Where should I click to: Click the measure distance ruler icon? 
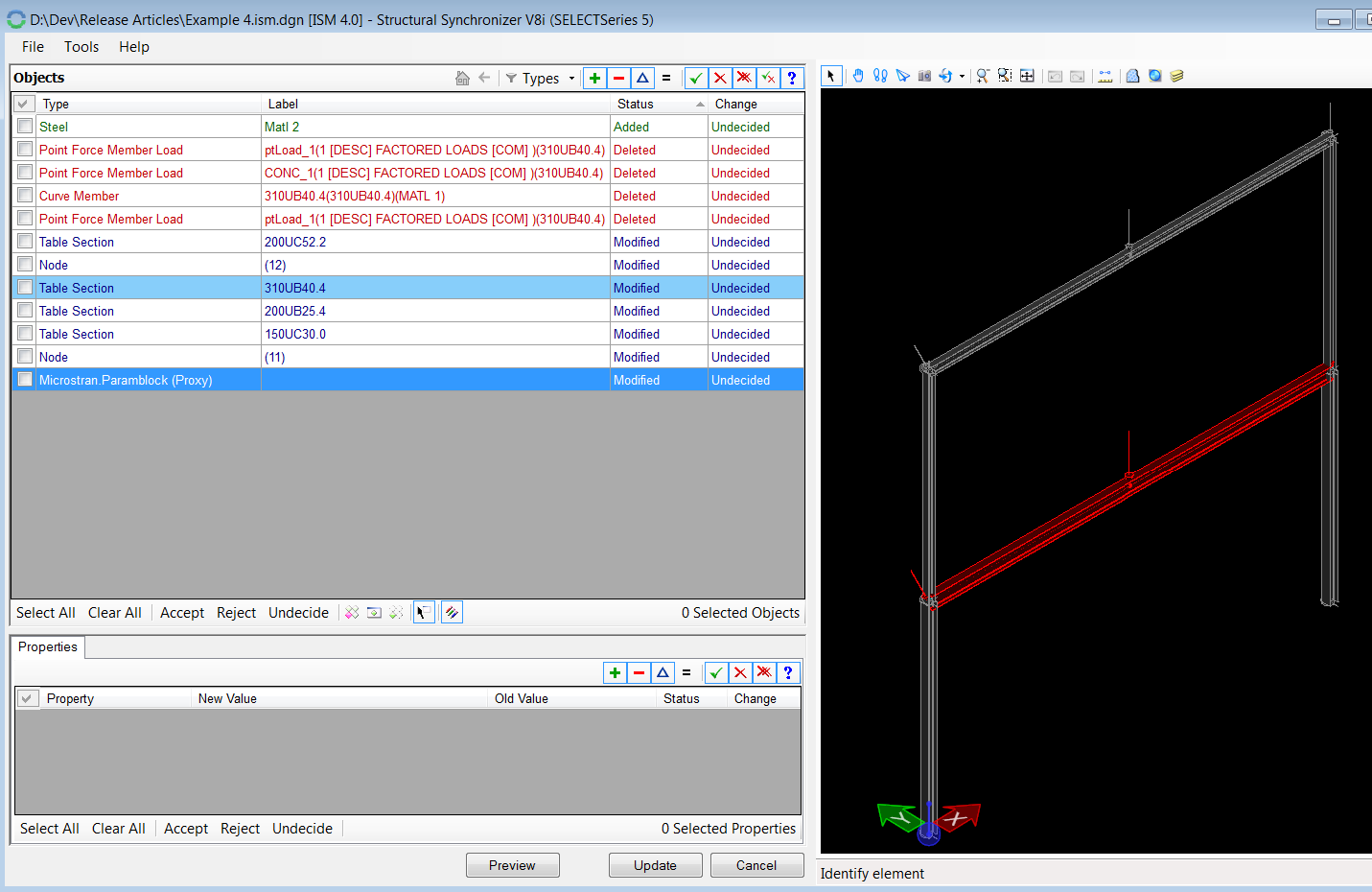(x=1105, y=76)
